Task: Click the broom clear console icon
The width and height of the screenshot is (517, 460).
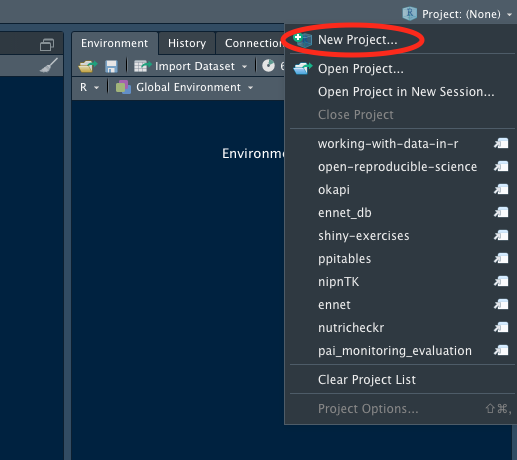Action: pos(49,65)
